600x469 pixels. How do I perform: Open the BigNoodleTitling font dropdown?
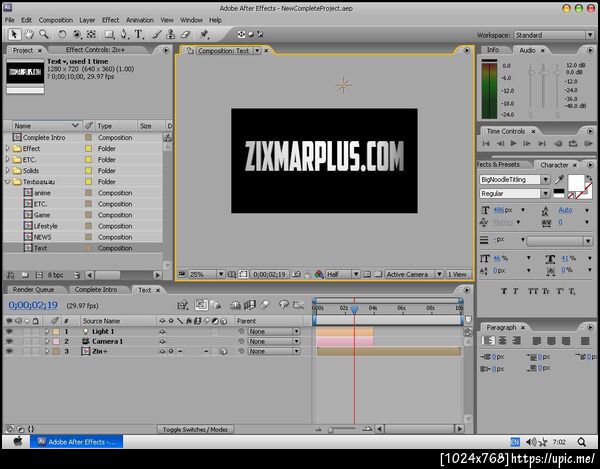(546, 179)
